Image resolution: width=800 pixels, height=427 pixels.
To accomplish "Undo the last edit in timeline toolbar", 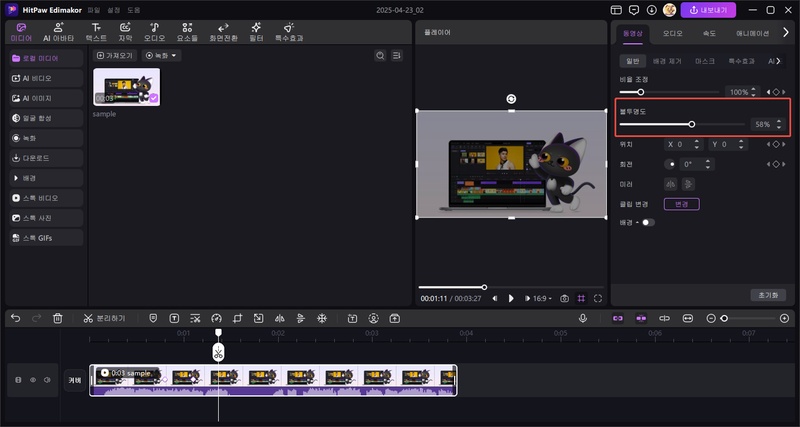I will (x=15, y=318).
